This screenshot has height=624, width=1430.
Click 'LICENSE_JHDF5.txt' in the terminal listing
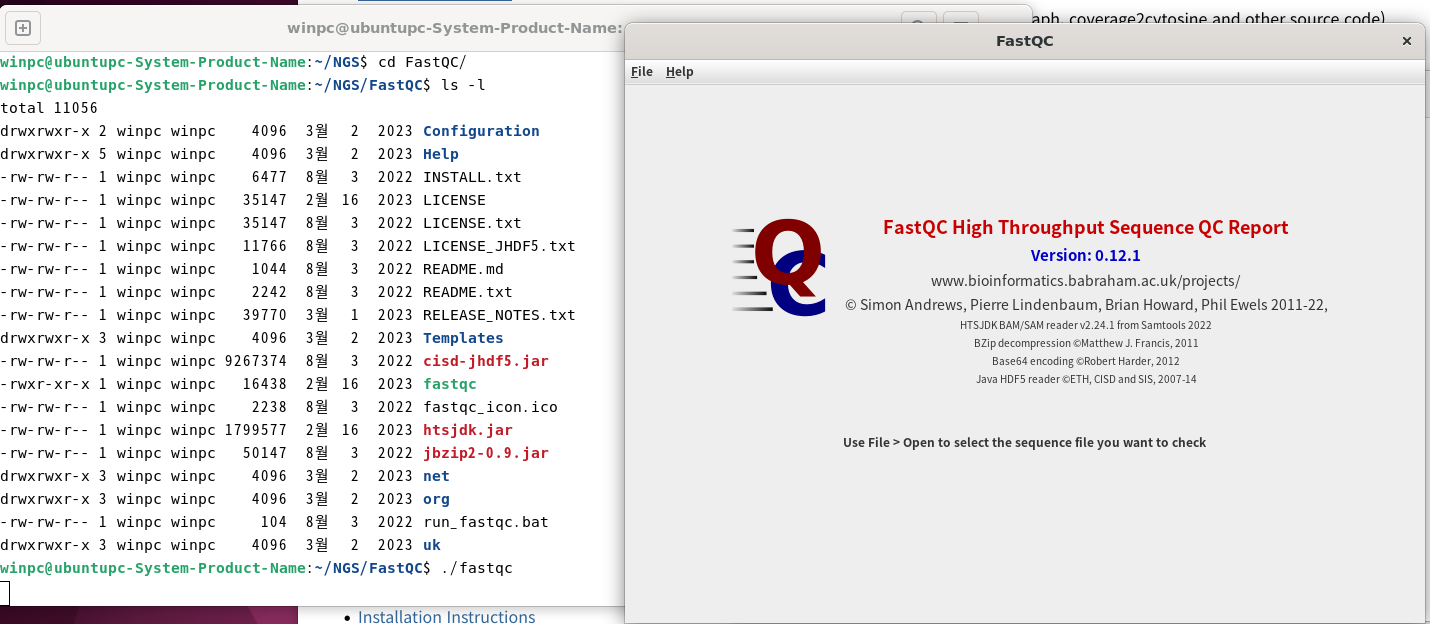(x=499, y=246)
